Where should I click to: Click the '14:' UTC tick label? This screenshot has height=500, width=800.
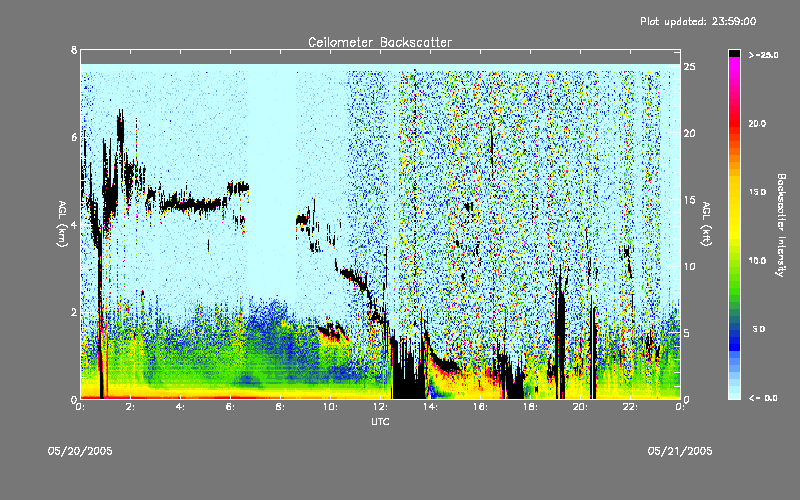430,407
